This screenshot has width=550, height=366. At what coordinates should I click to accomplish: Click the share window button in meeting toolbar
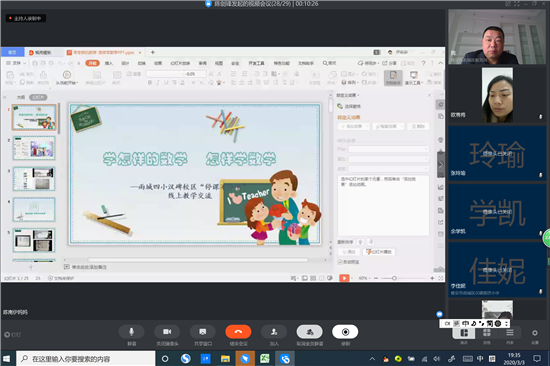pos(202,332)
